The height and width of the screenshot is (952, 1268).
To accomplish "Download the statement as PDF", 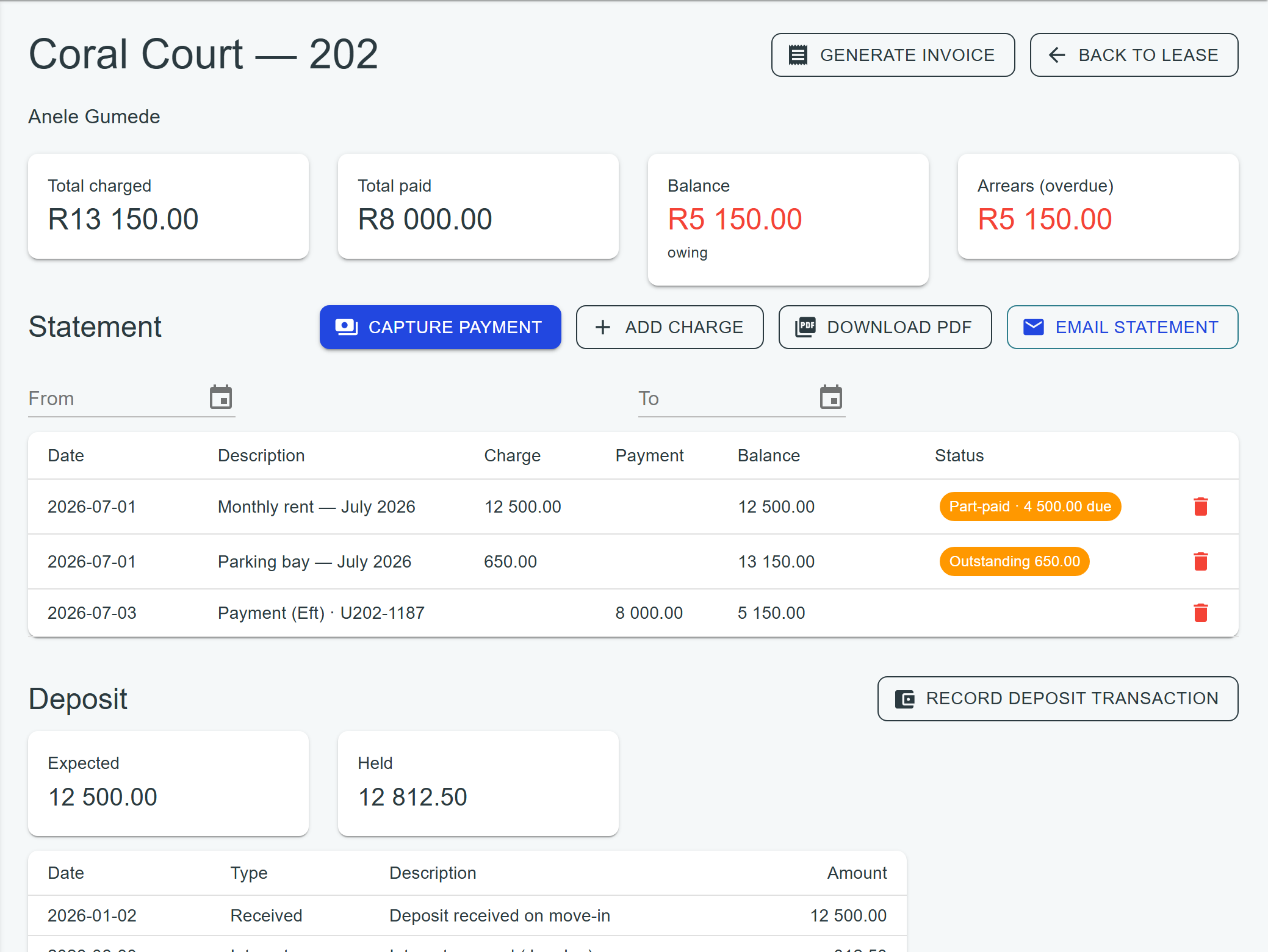I will pyautogui.click(x=885, y=327).
